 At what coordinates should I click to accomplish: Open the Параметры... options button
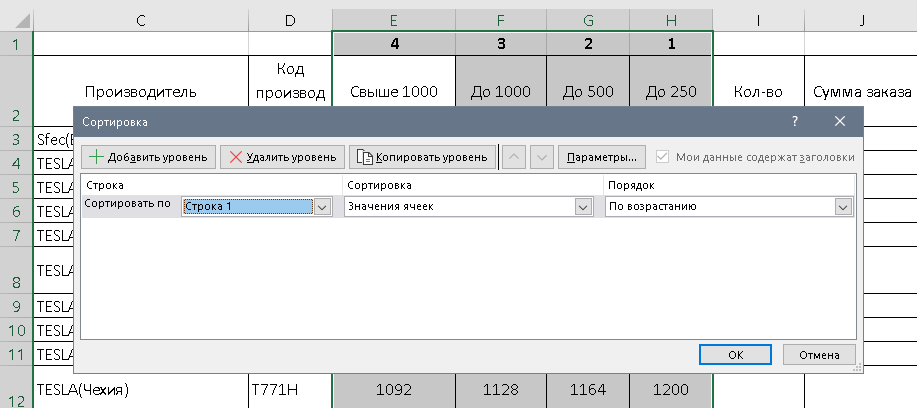pyautogui.click(x=601, y=157)
